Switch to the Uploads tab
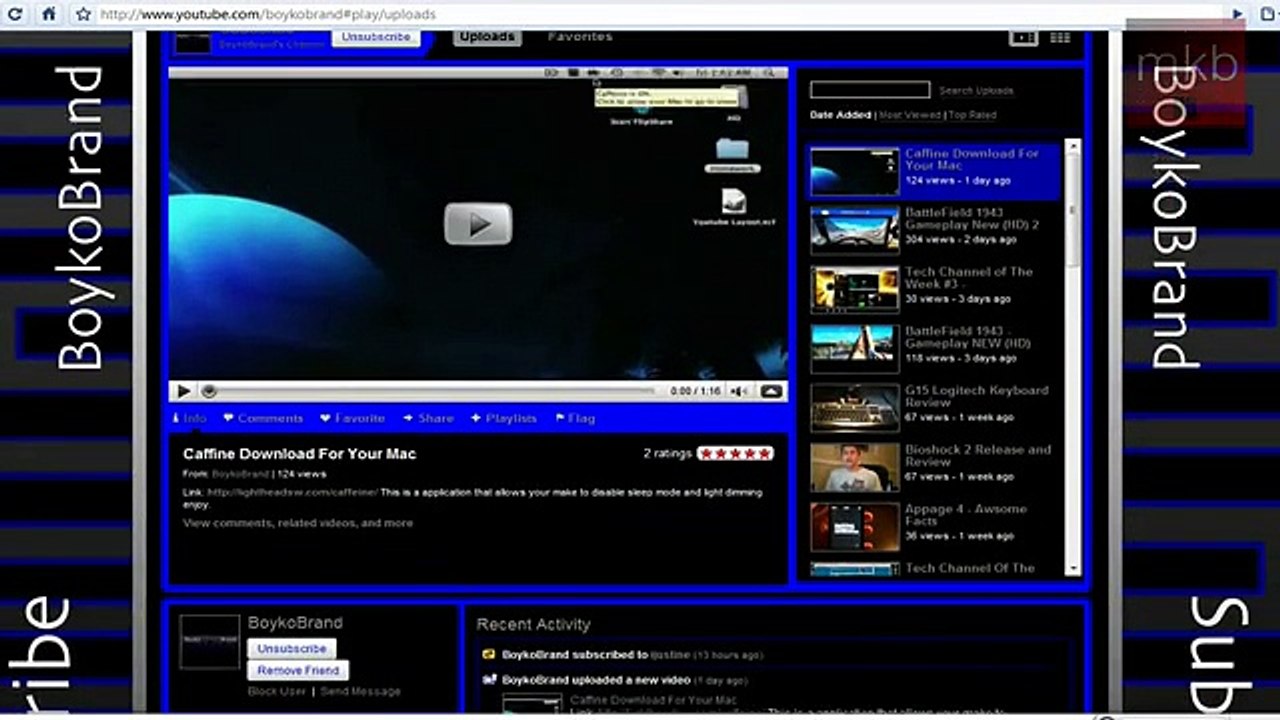Viewport: 1280px width, 720px height. 487,37
